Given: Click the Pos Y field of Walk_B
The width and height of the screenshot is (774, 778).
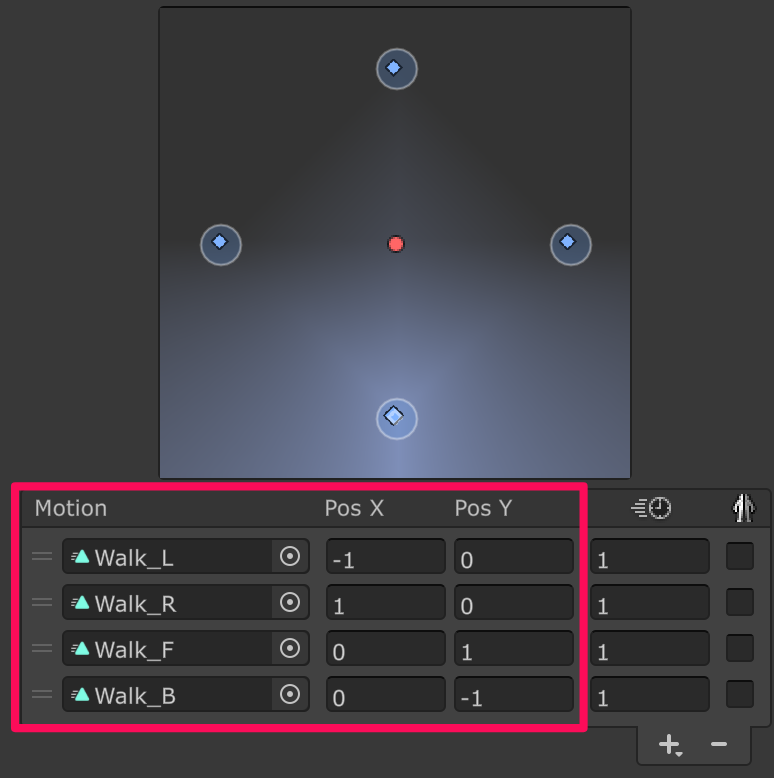Looking at the screenshot, I should (x=513, y=696).
